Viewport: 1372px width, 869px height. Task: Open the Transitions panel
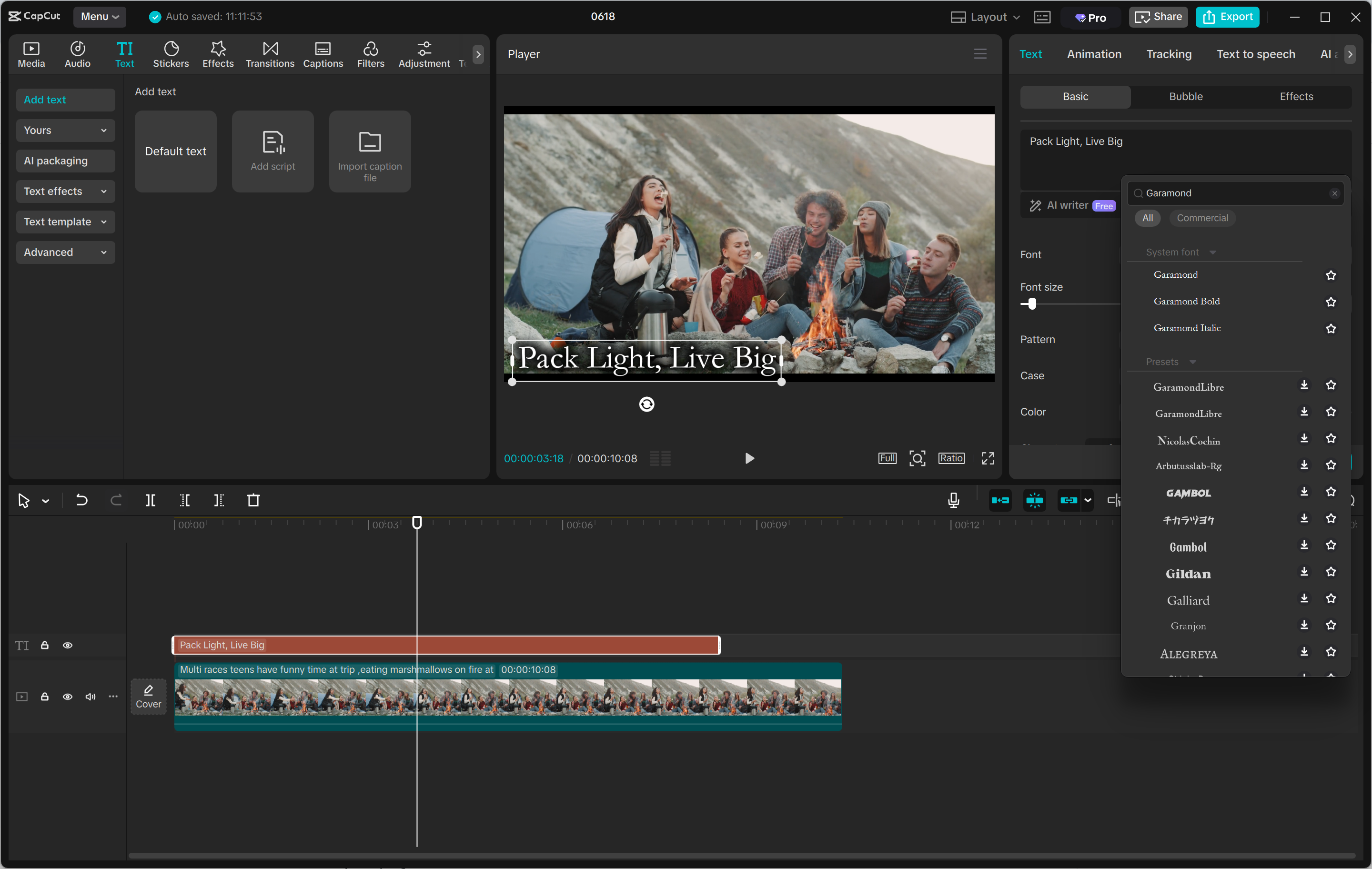coord(270,54)
